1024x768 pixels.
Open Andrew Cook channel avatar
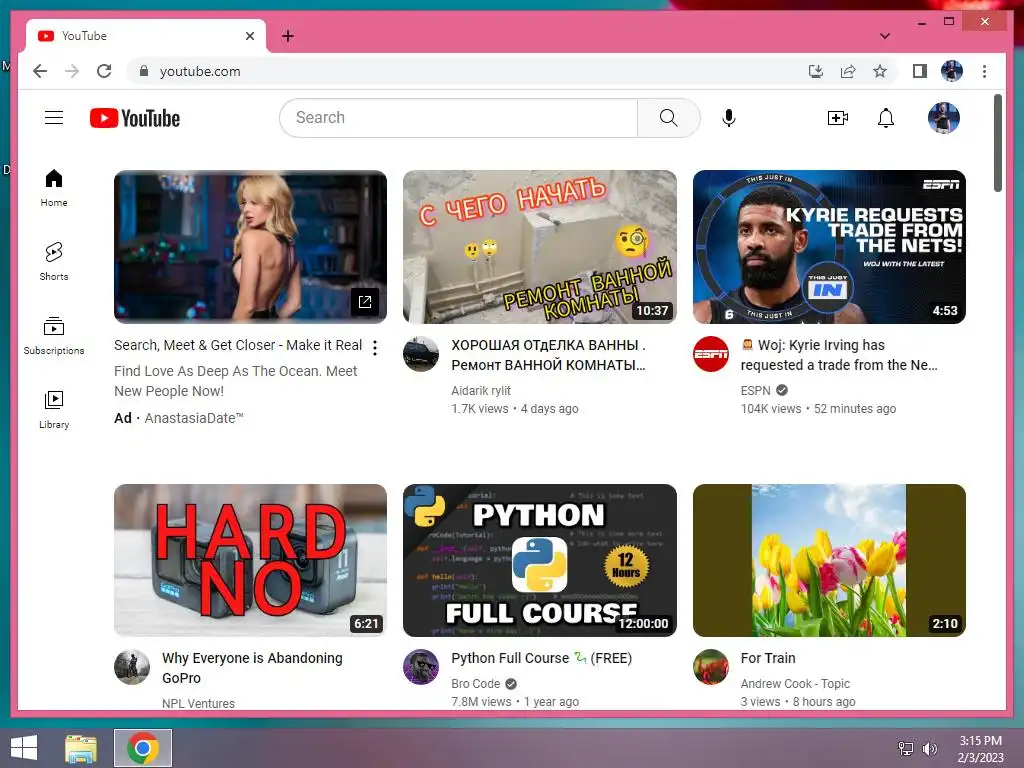(711, 667)
